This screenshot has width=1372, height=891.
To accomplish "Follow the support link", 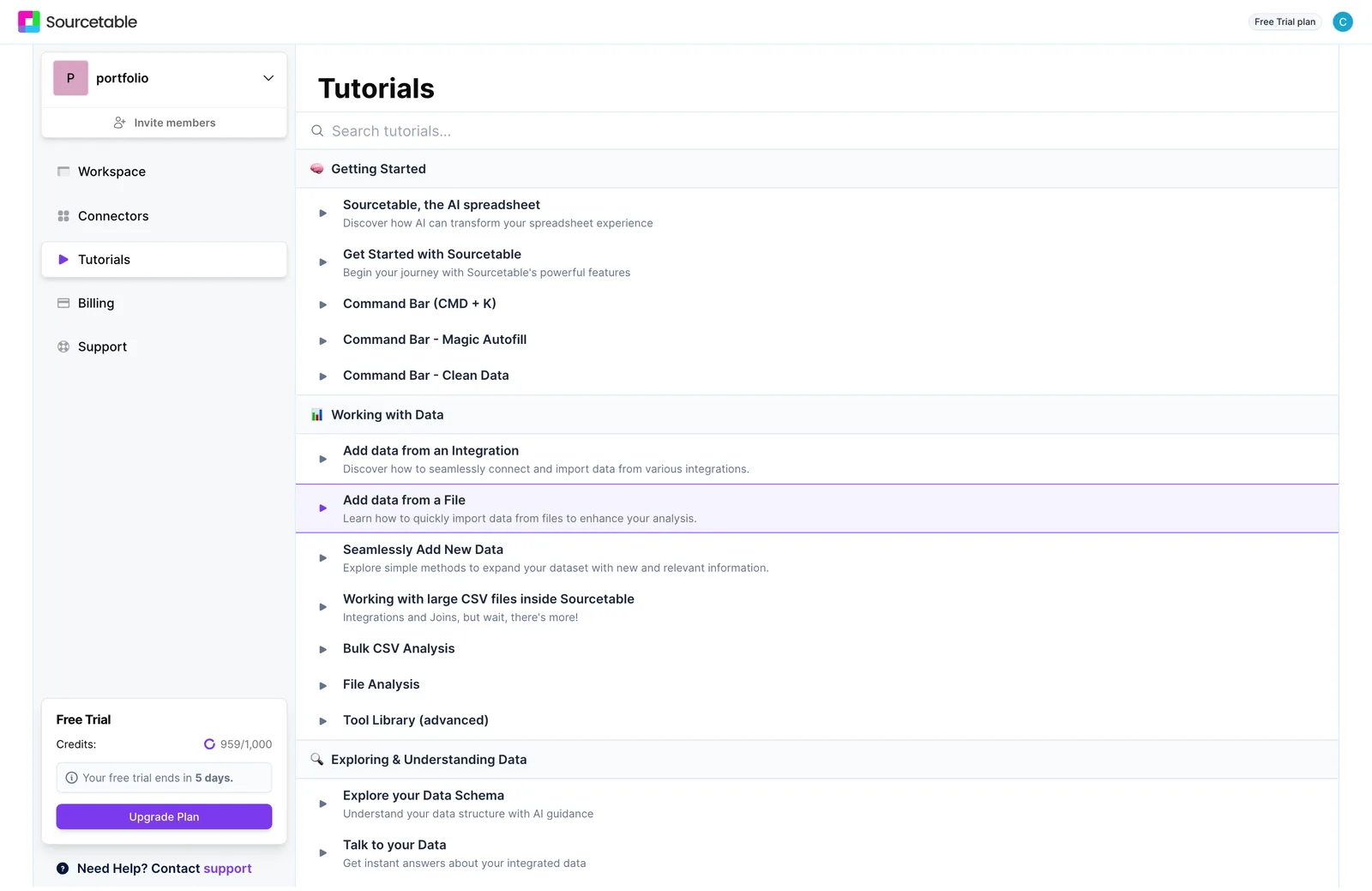I will pyautogui.click(x=227, y=869).
